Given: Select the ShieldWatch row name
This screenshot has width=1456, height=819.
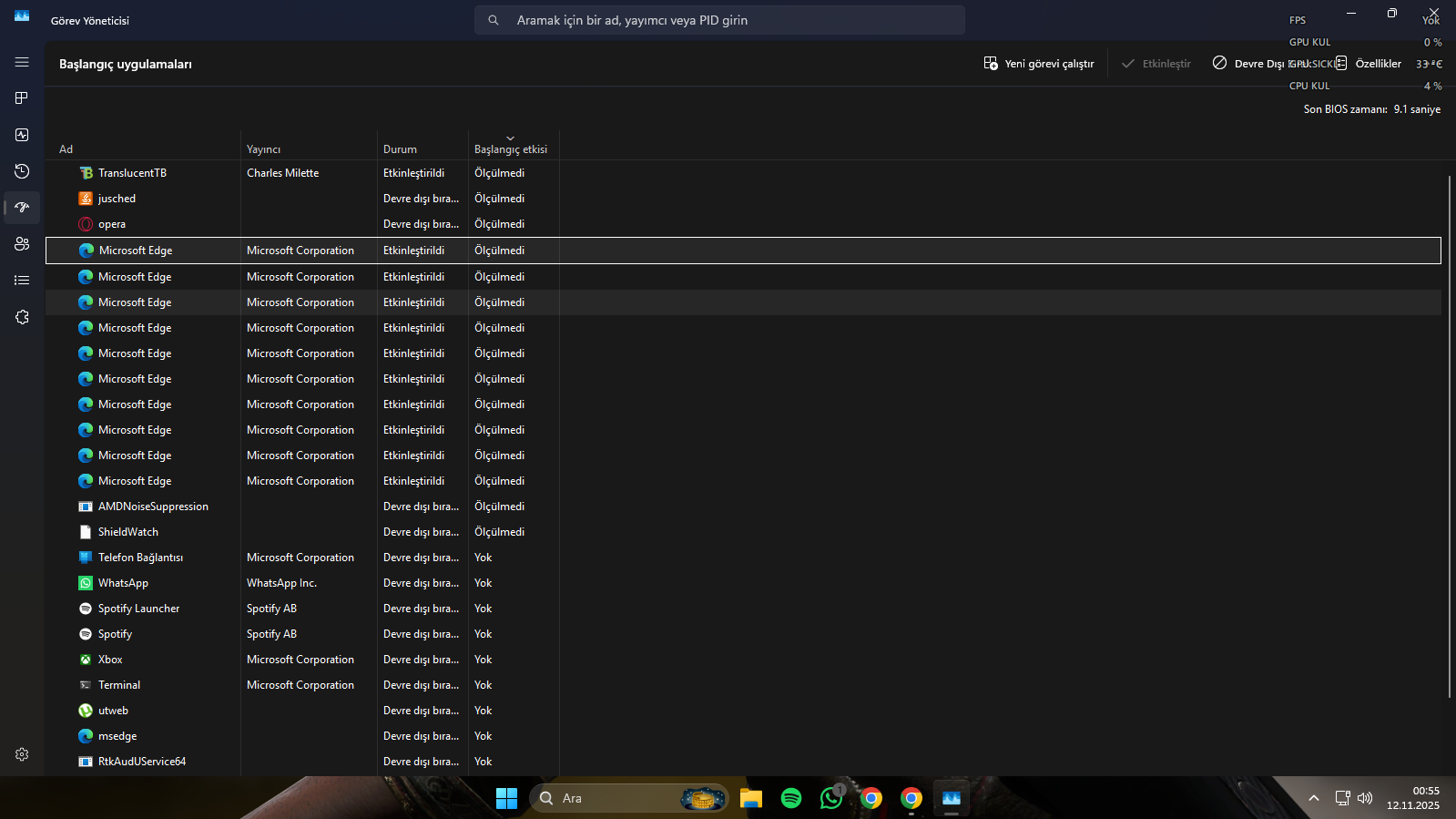Looking at the screenshot, I should click(128, 532).
